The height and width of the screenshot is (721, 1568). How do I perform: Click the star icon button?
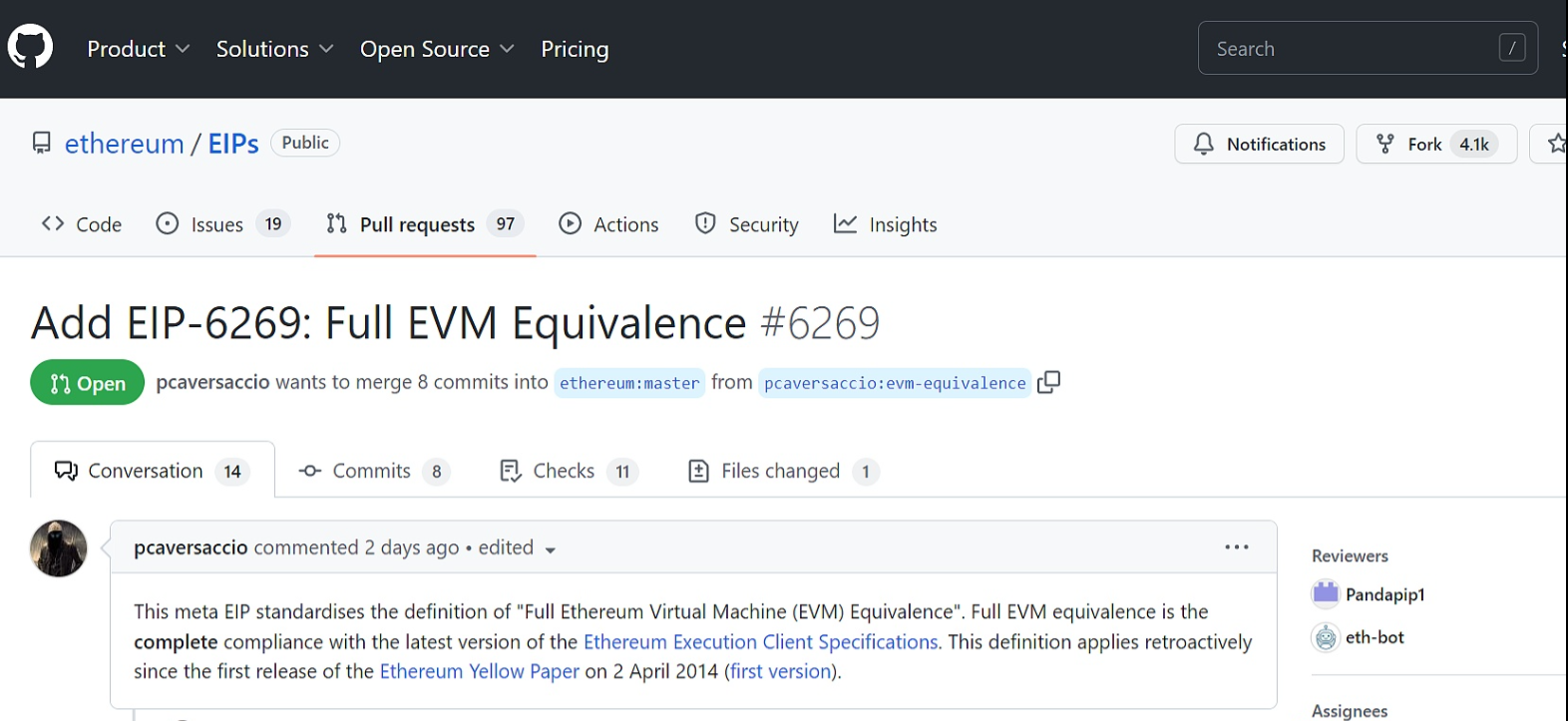coord(1554,145)
